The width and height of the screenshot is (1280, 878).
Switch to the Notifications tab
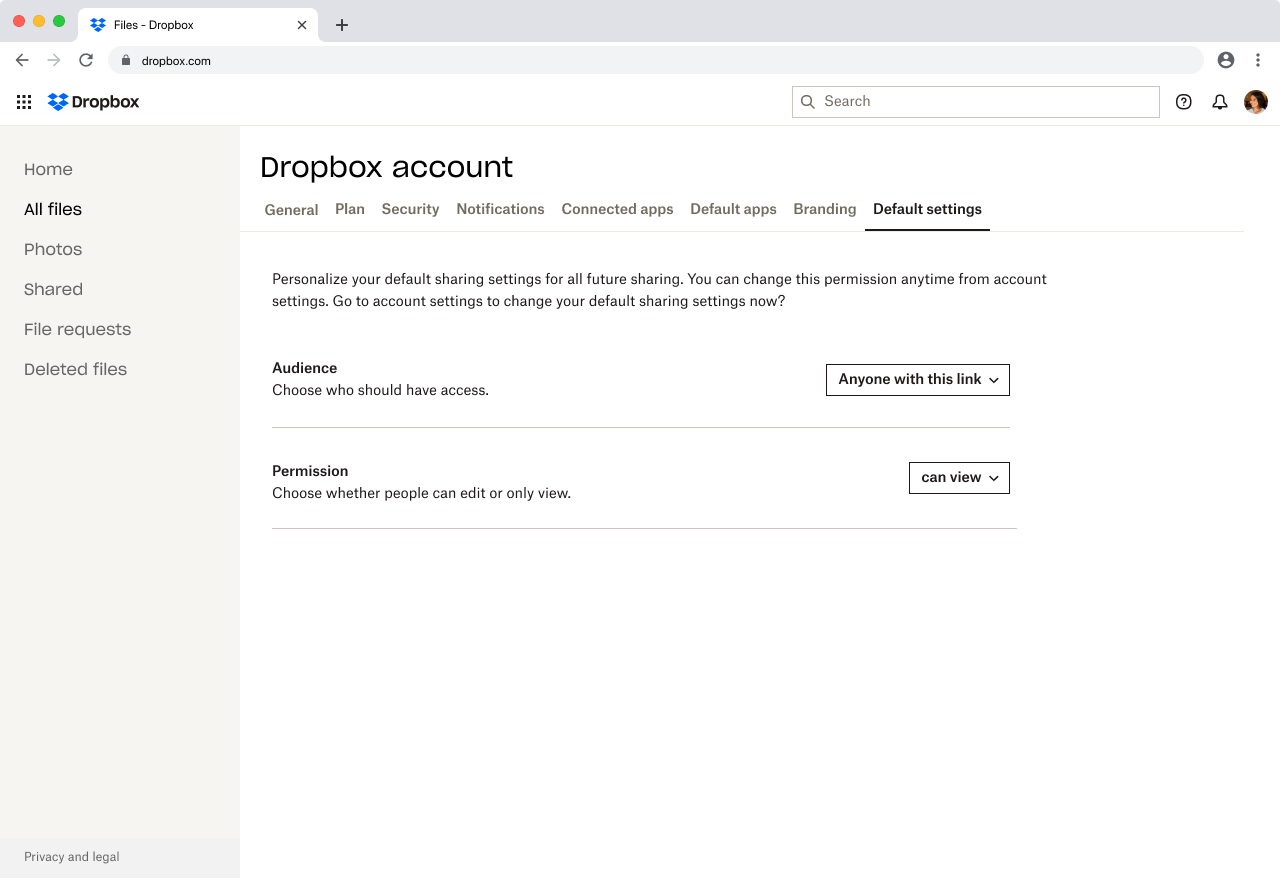(x=500, y=209)
